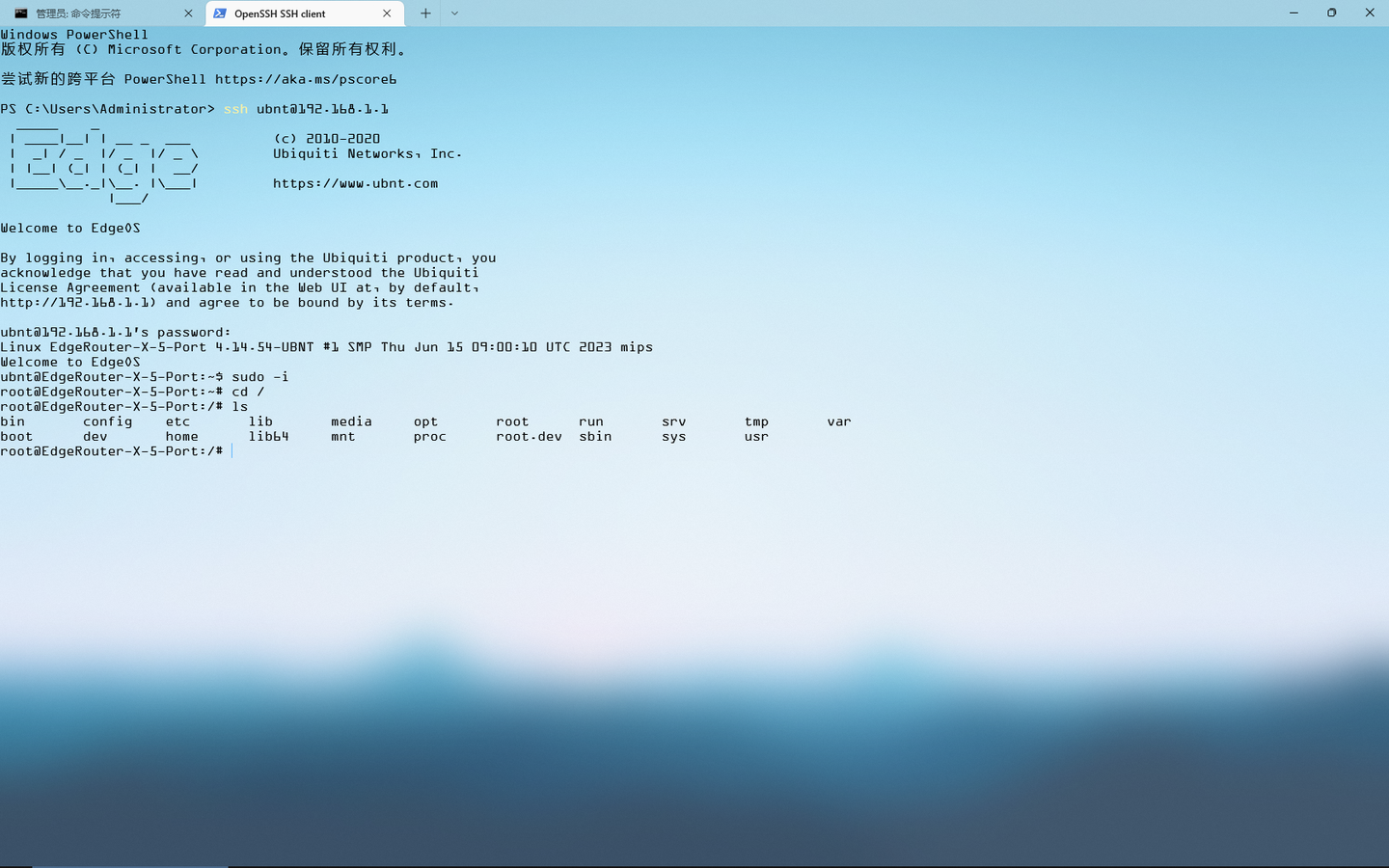1389x868 pixels.
Task: Select the highlighted ssh command text
Action: point(234,109)
